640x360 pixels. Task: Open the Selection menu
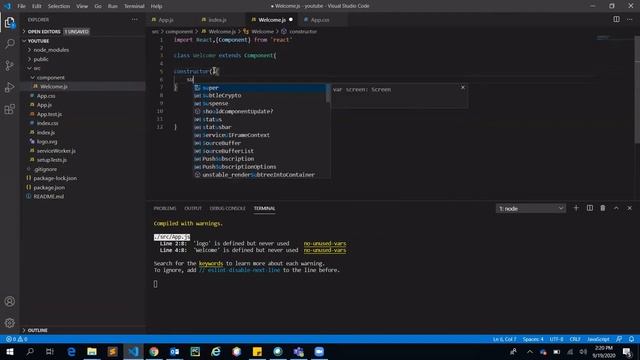59,6
